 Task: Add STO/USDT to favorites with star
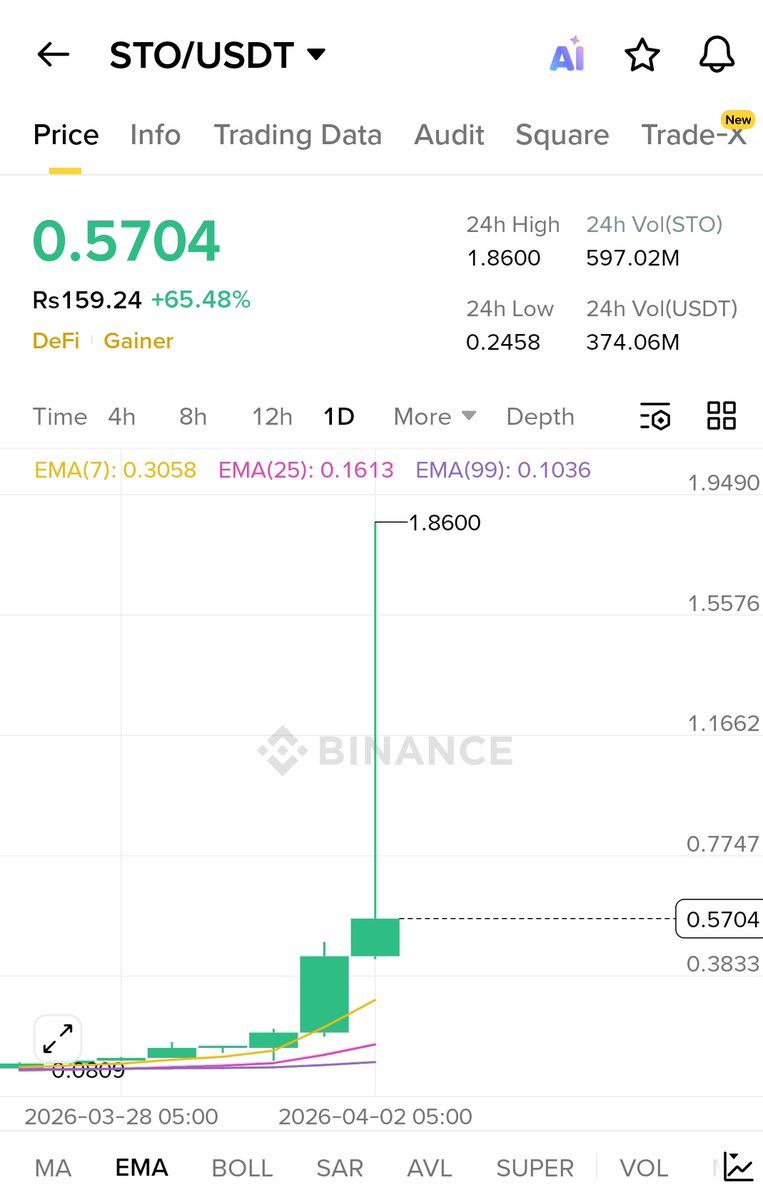point(642,55)
